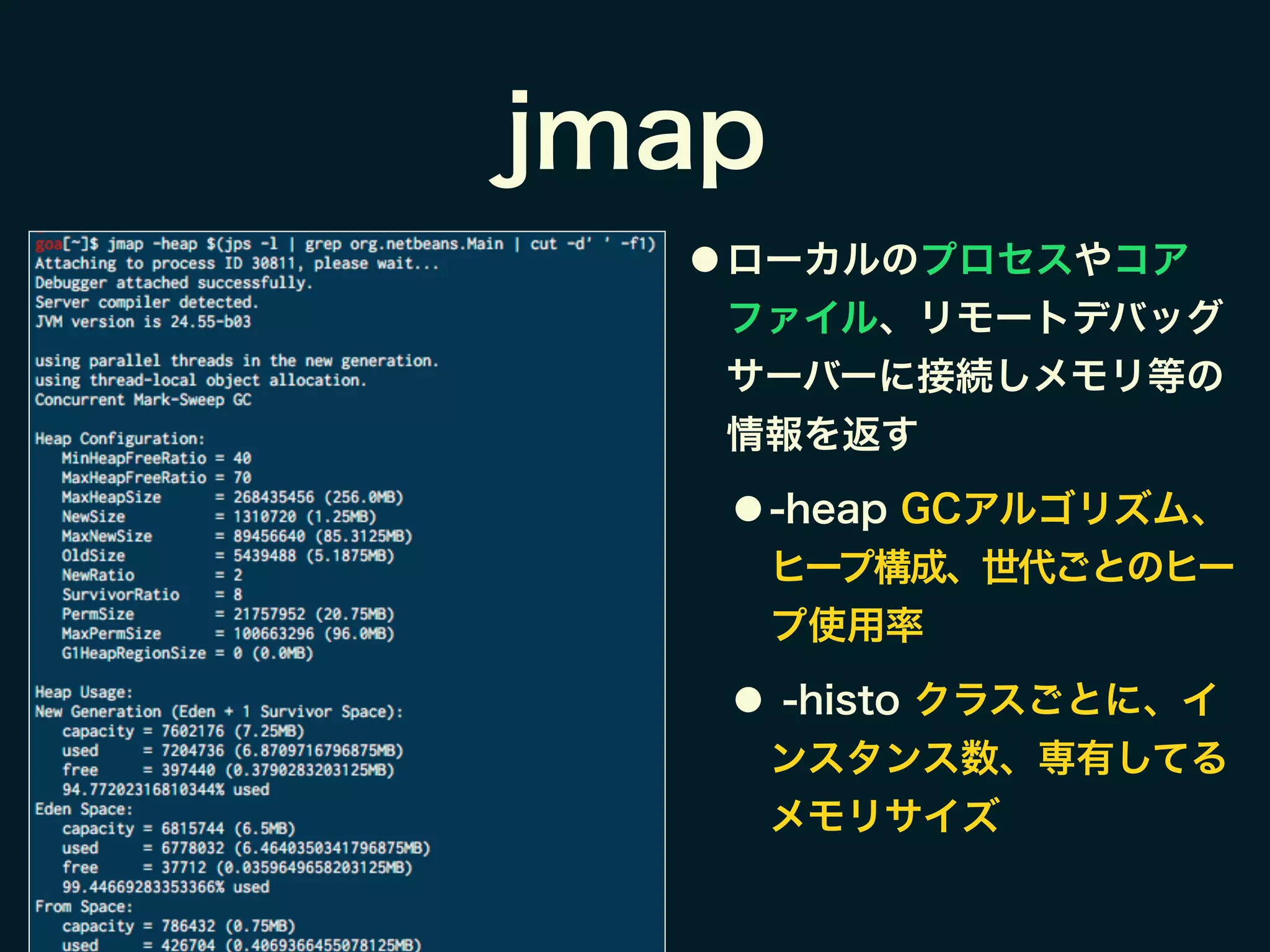Screen dimensions: 1270x952
Task: Click the first top-level bullet dot
Action: pos(704,260)
